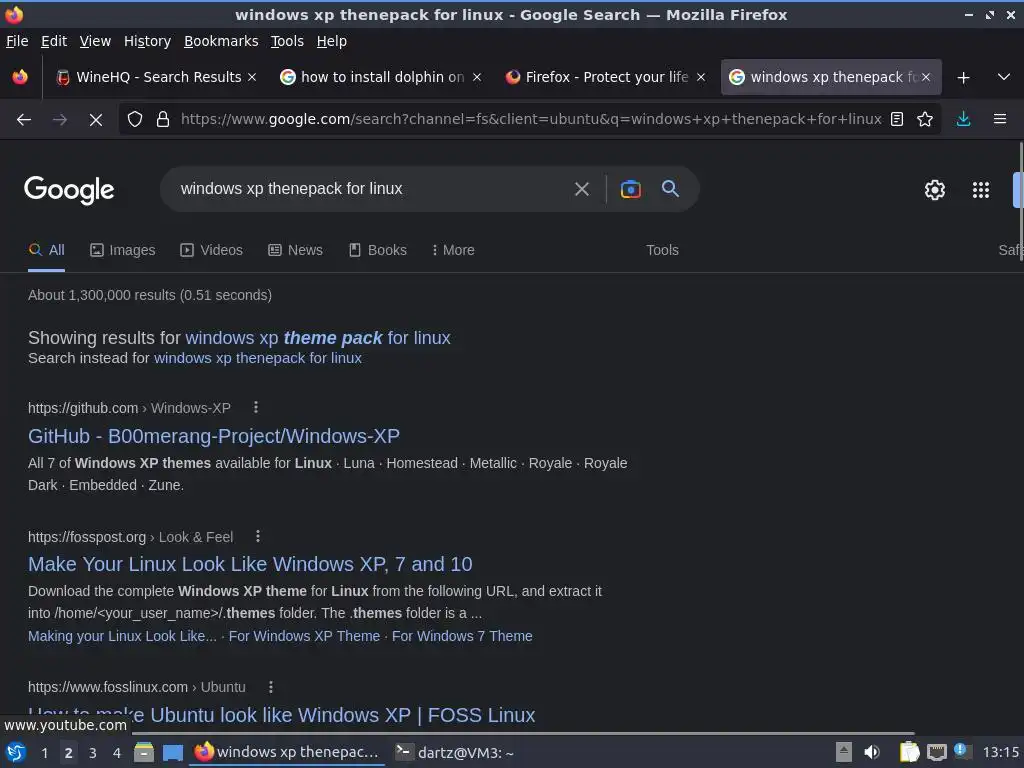
Task: Close the Firefox - Protect your life tab
Action: click(701, 77)
